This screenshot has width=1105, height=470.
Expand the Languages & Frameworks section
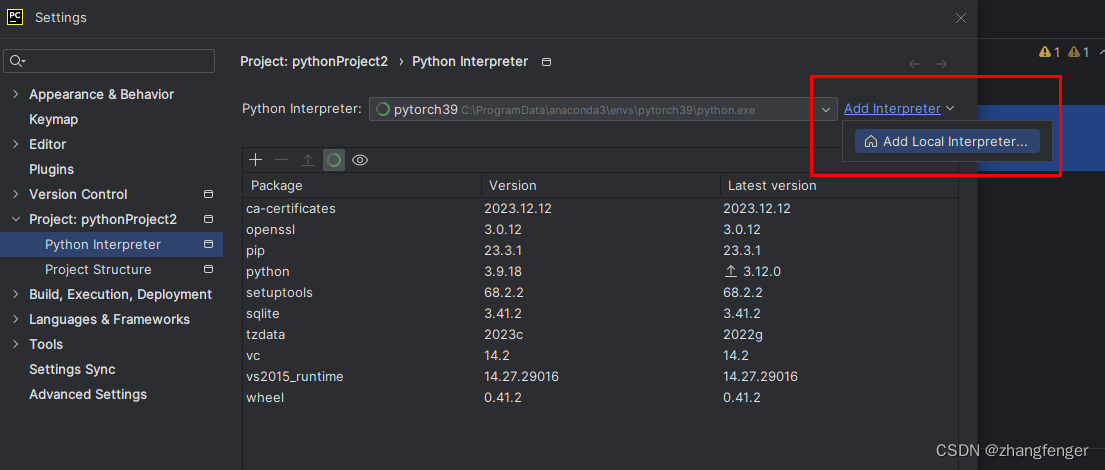click(16, 319)
